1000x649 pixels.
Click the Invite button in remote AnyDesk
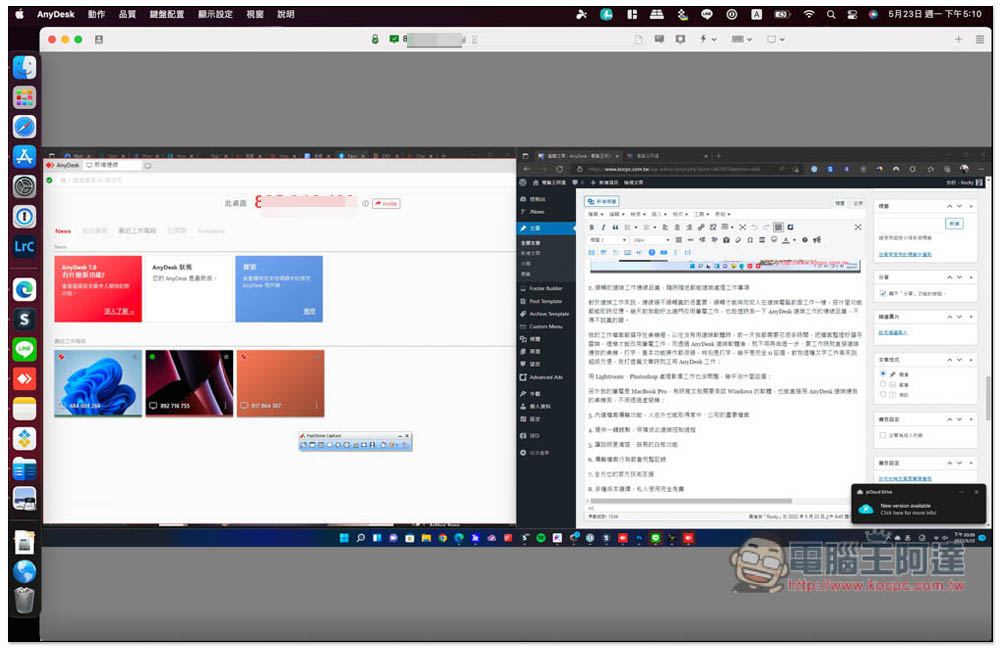pos(386,203)
